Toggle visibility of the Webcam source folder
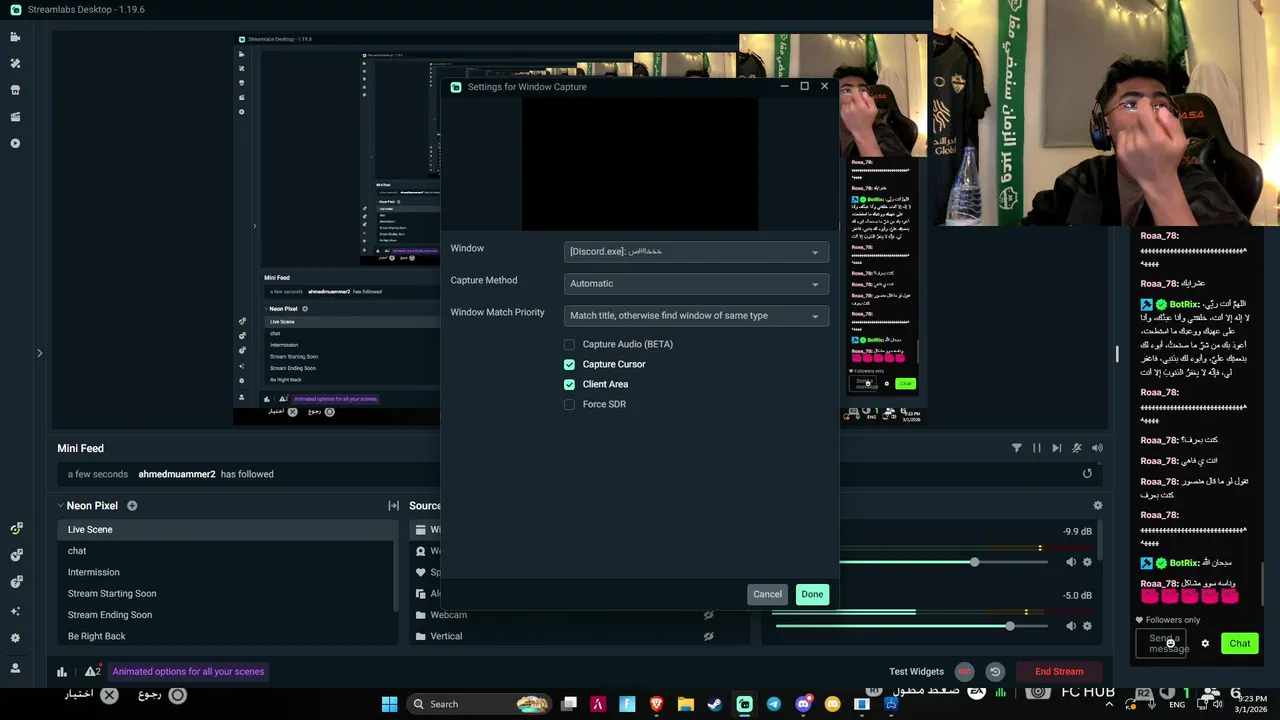 tap(708, 615)
